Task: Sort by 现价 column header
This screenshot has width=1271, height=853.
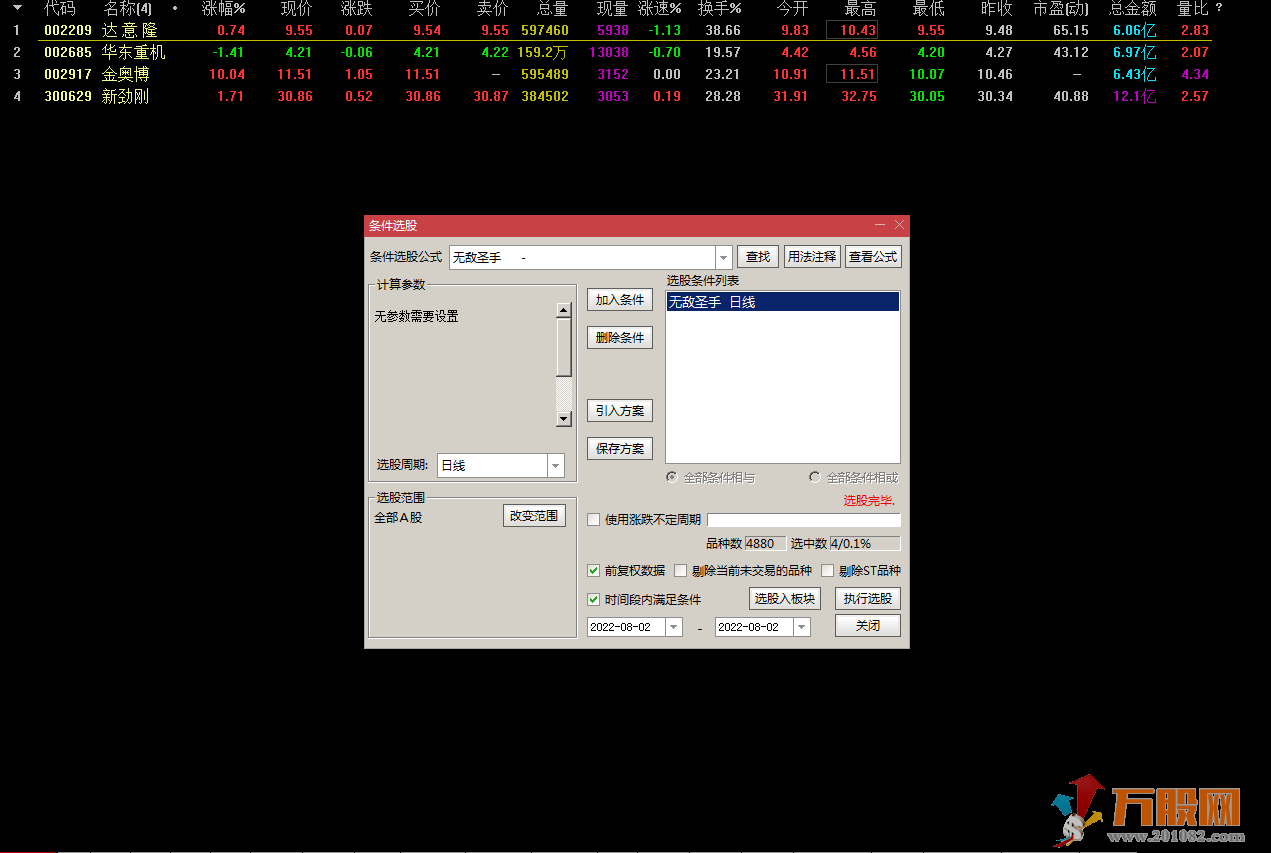Action: 296,8
